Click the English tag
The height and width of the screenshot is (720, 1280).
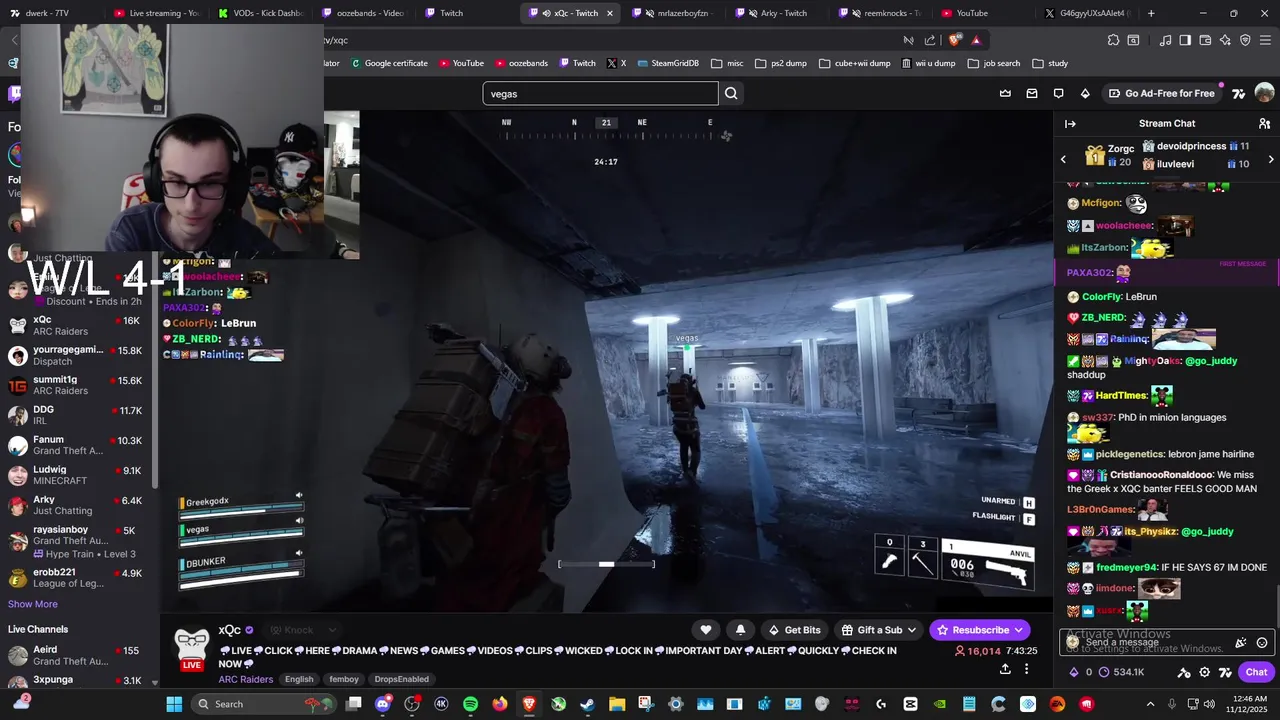[x=299, y=679]
